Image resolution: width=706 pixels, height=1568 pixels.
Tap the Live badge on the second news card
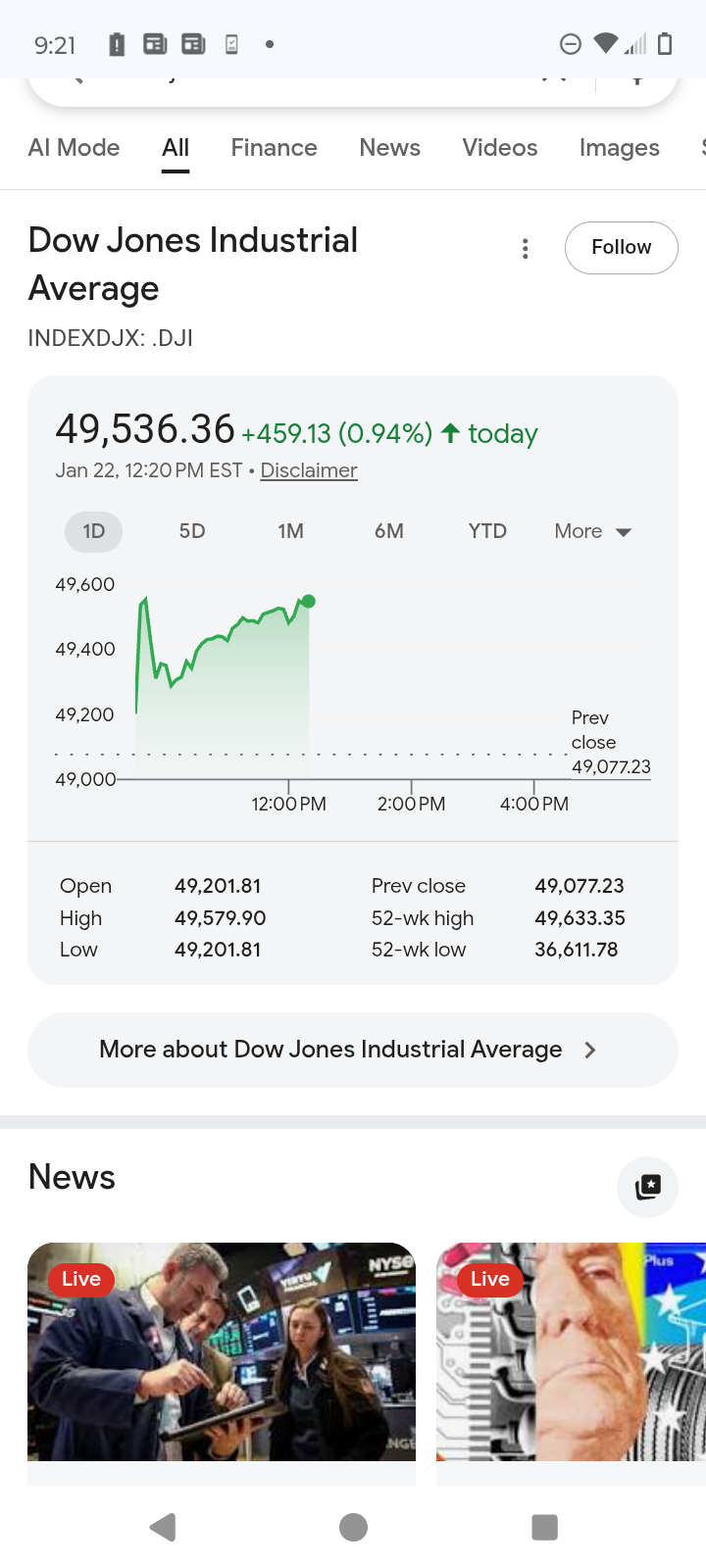point(489,1279)
